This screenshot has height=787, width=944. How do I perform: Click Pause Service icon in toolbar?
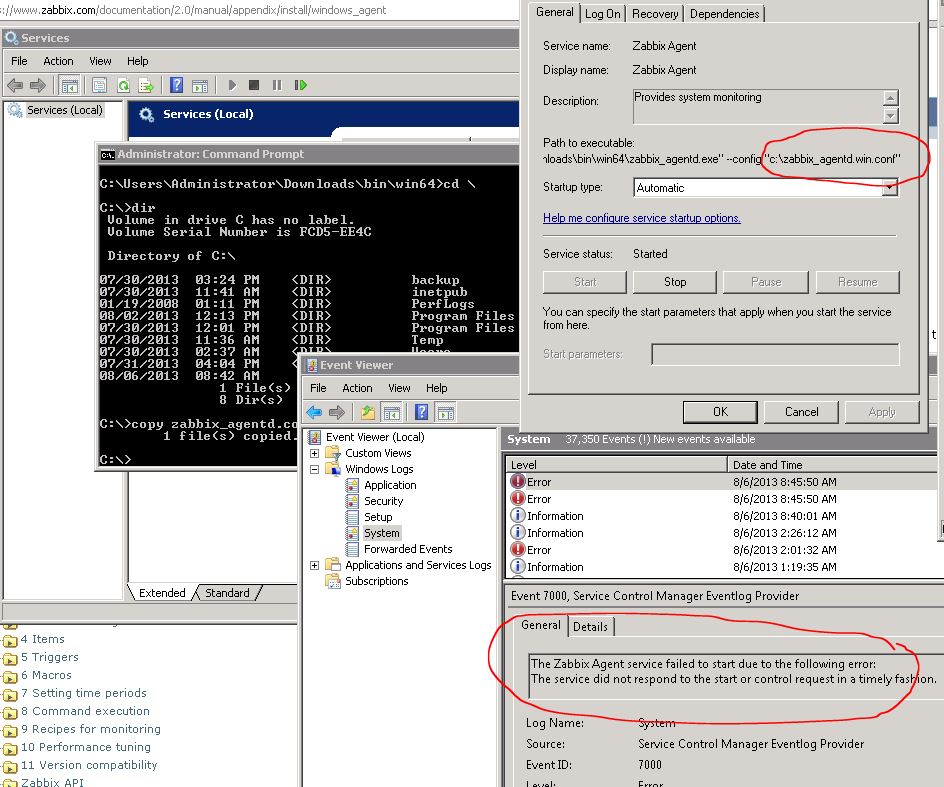[277, 86]
